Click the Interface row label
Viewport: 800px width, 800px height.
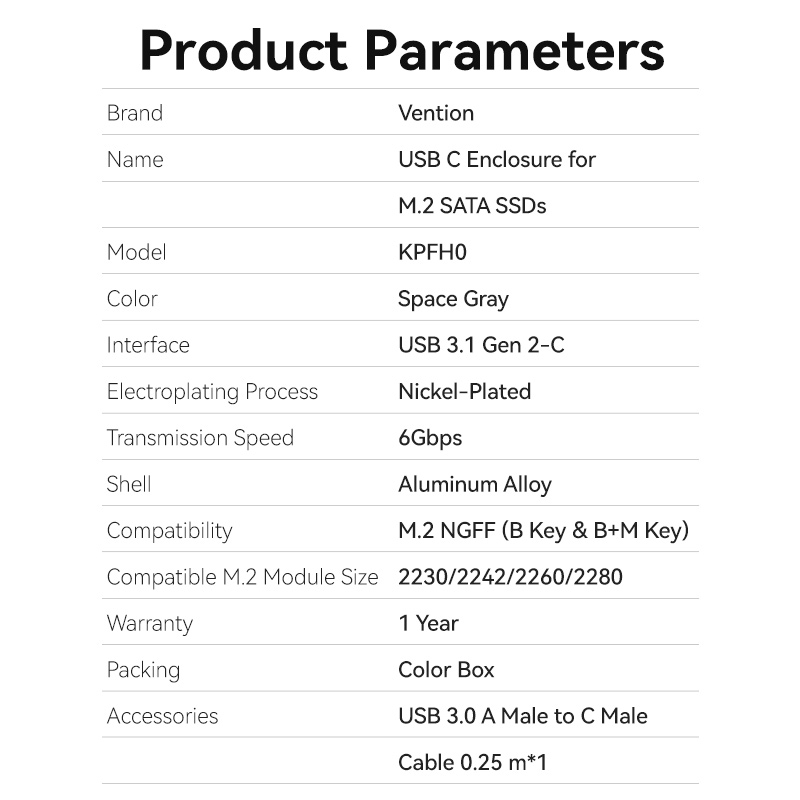pyautogui.click(x=148, y=345)
